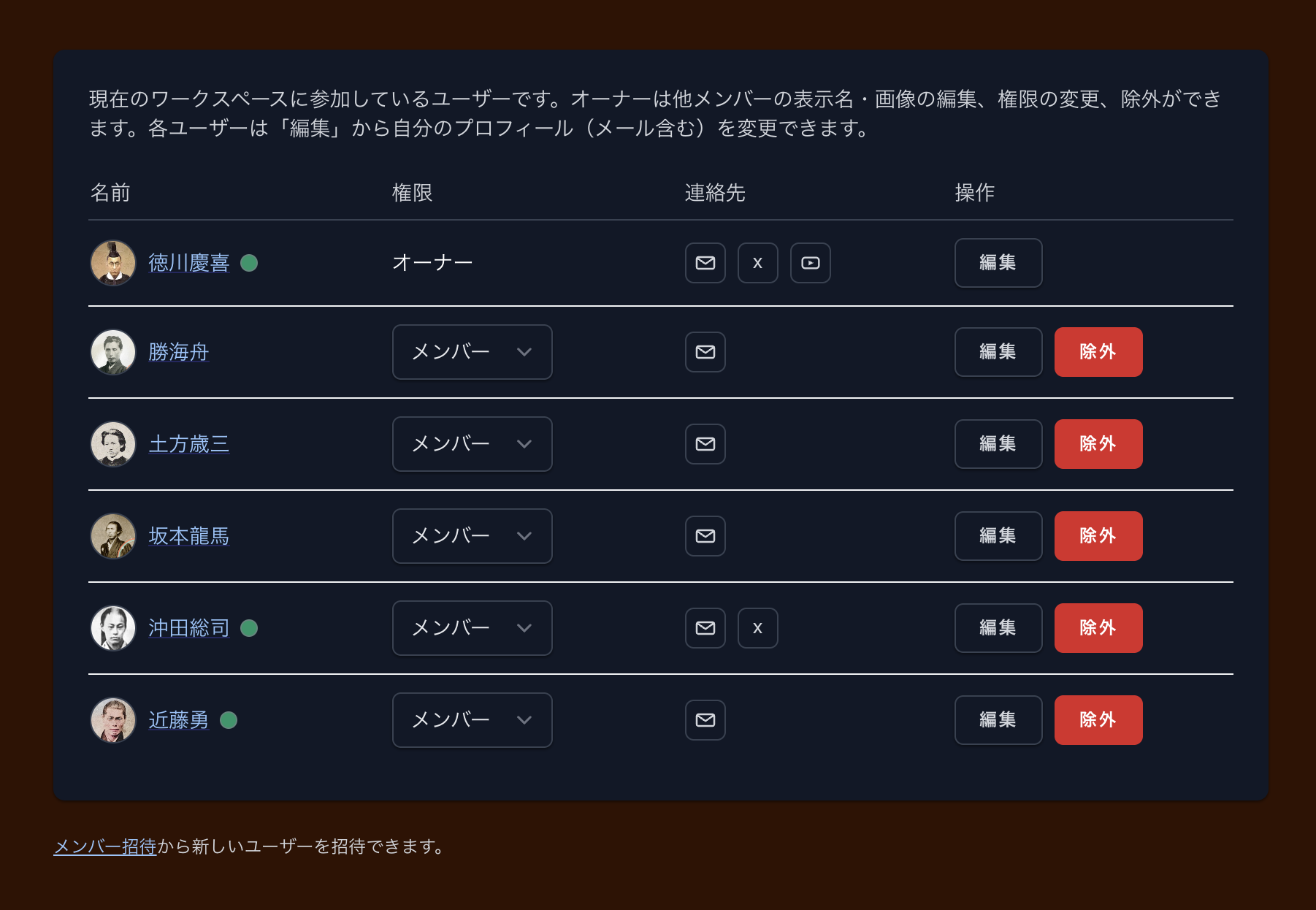Click the mail icon for 沖田総司
The image size is (1316, 910).
click(x=705, y=628)
